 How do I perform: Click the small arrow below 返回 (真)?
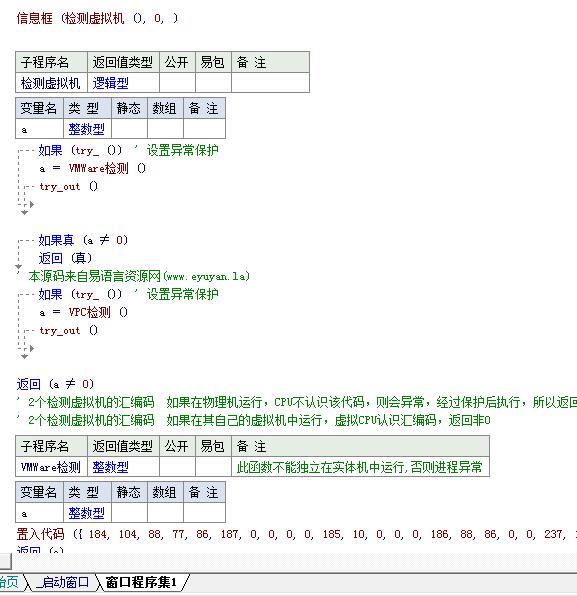tap(18, 267)
